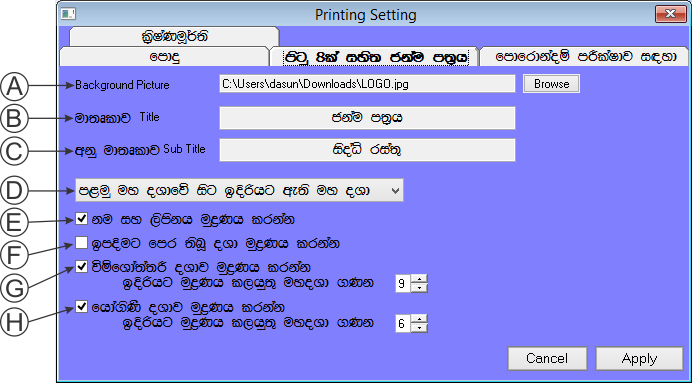
Task: Switch to the ක්‍රිෂ්ණමූර්ති tab
Action: coord(174,36)
